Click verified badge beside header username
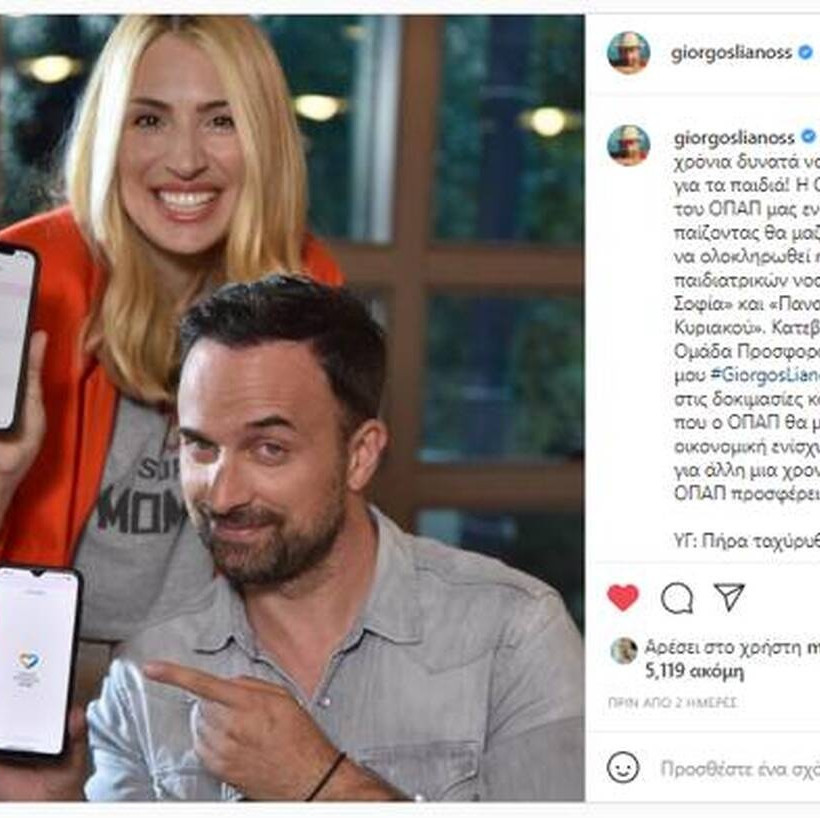 pyautogui.click(x=805, y=52)
